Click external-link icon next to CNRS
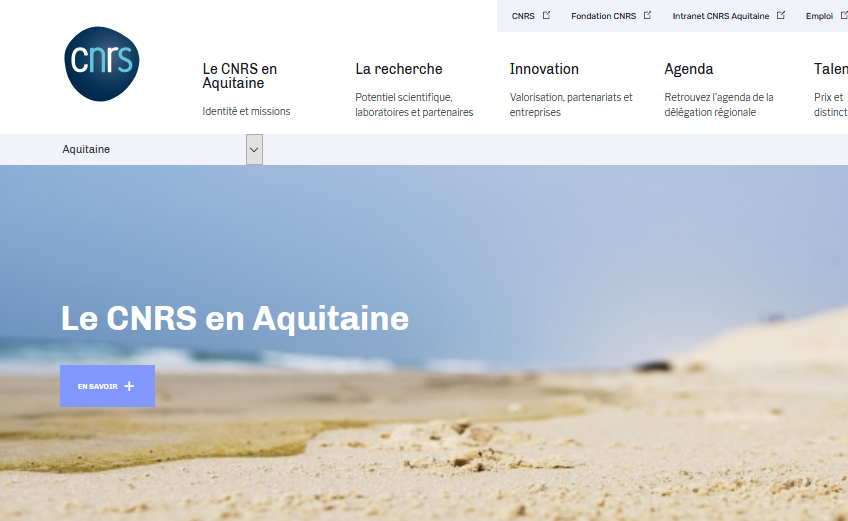Screen dimensions: 848x521 pyautogui.click(x=546, y=15)
